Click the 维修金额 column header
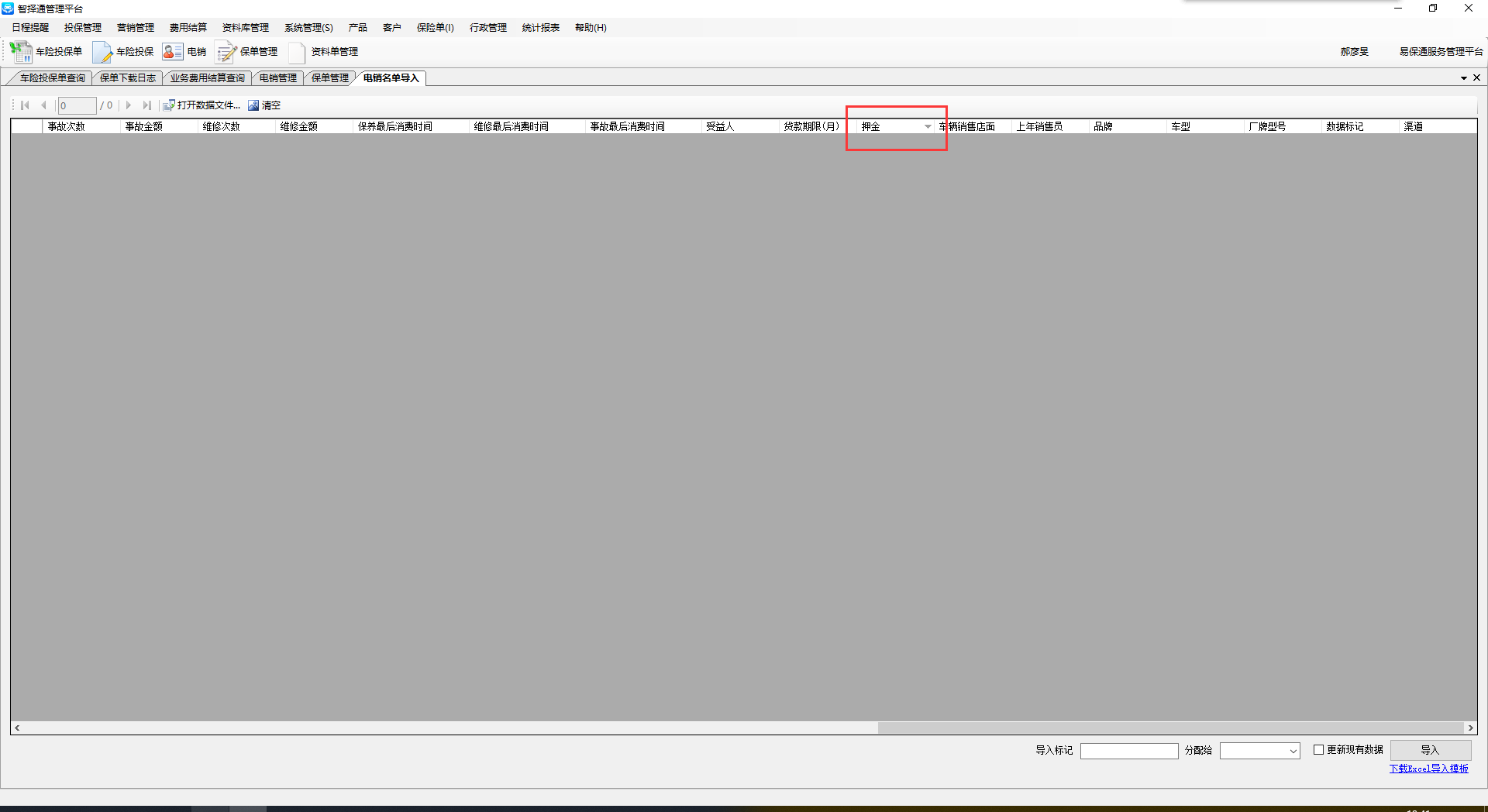 point(314,126)
